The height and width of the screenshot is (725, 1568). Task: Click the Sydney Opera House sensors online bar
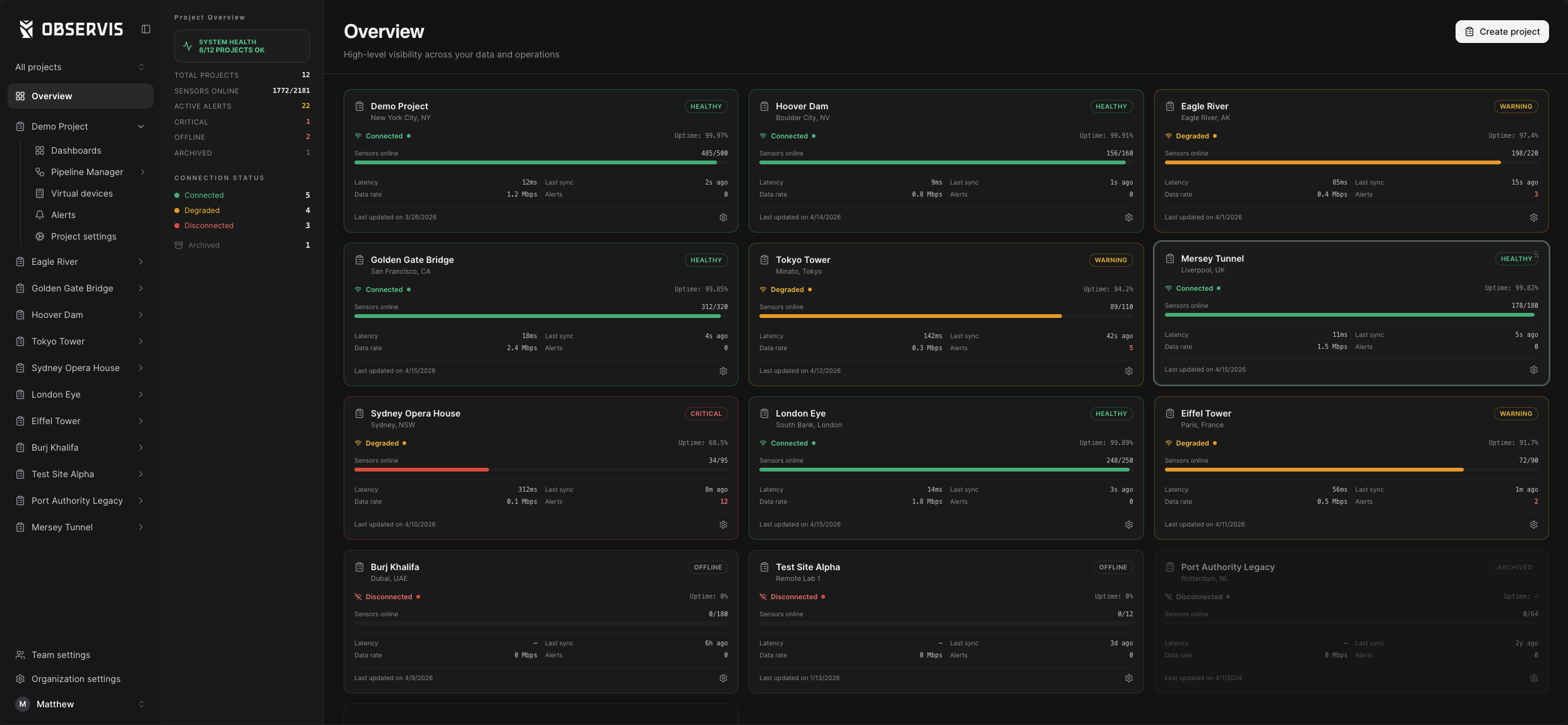click(541, 470)
